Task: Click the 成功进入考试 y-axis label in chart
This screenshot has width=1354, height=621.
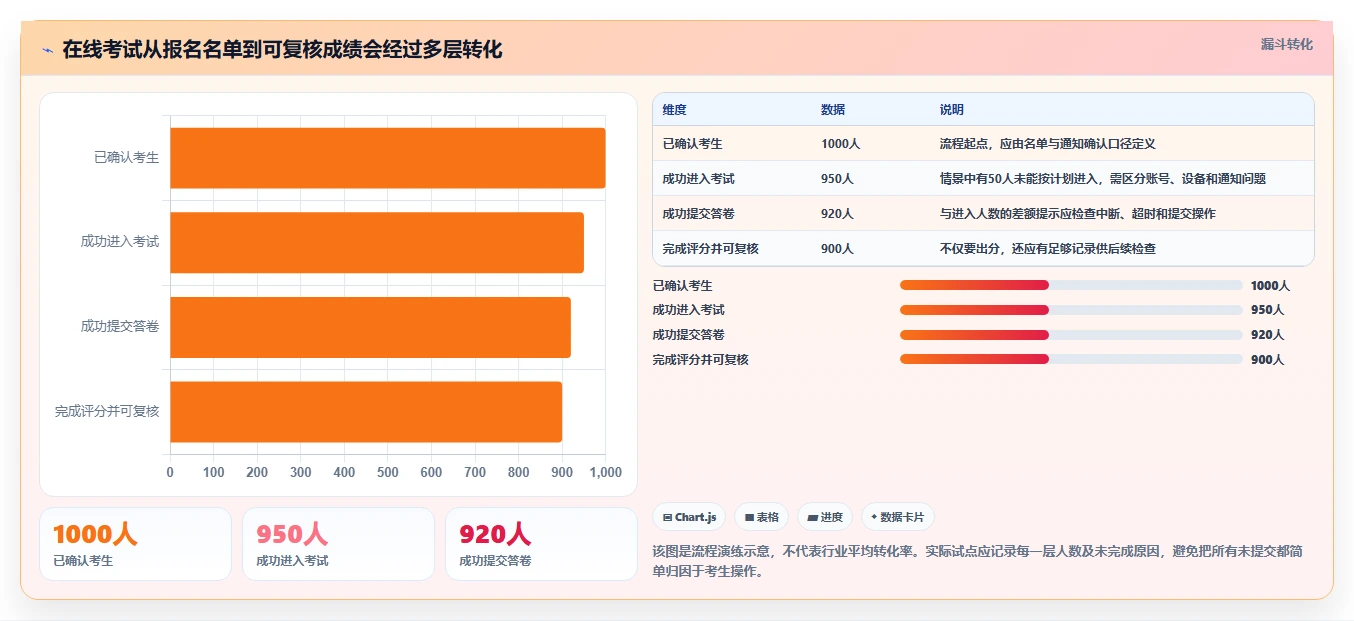Action: (x=120, y=242)
